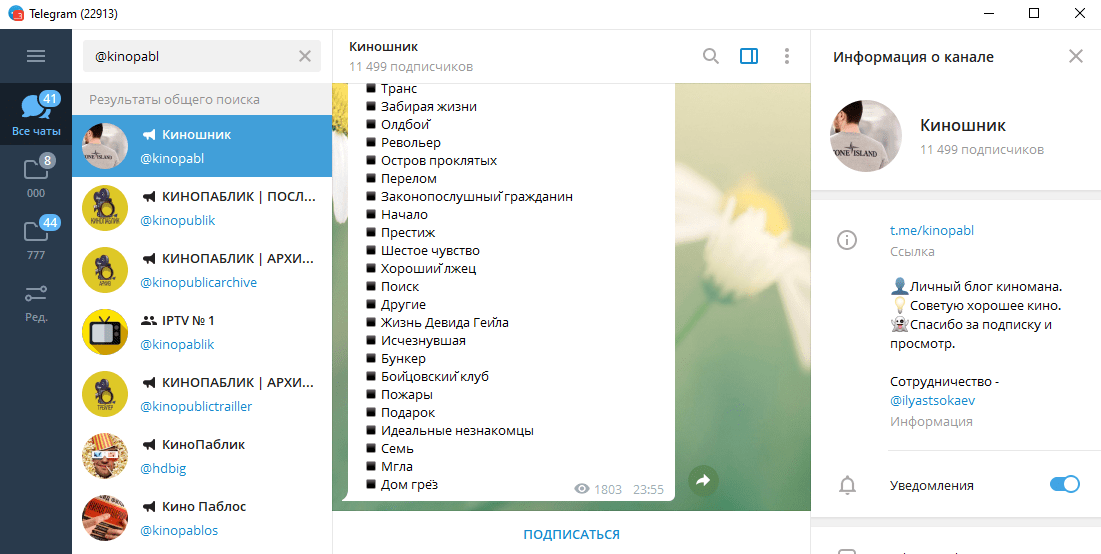1101x554 pixels.
Task: Open the Кино Паблос channel result
Action: point(201,518)
